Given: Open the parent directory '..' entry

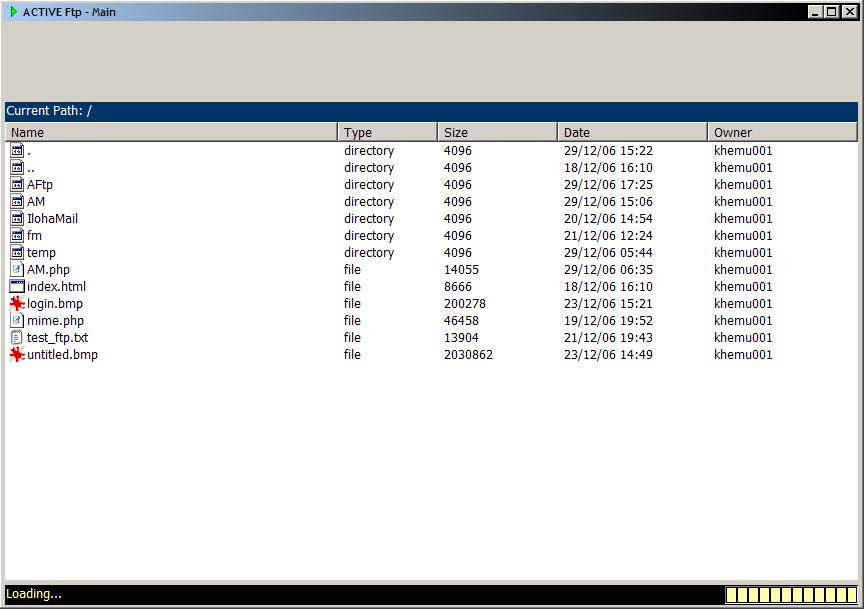Looking at the screenshot, I should (31, 168).
